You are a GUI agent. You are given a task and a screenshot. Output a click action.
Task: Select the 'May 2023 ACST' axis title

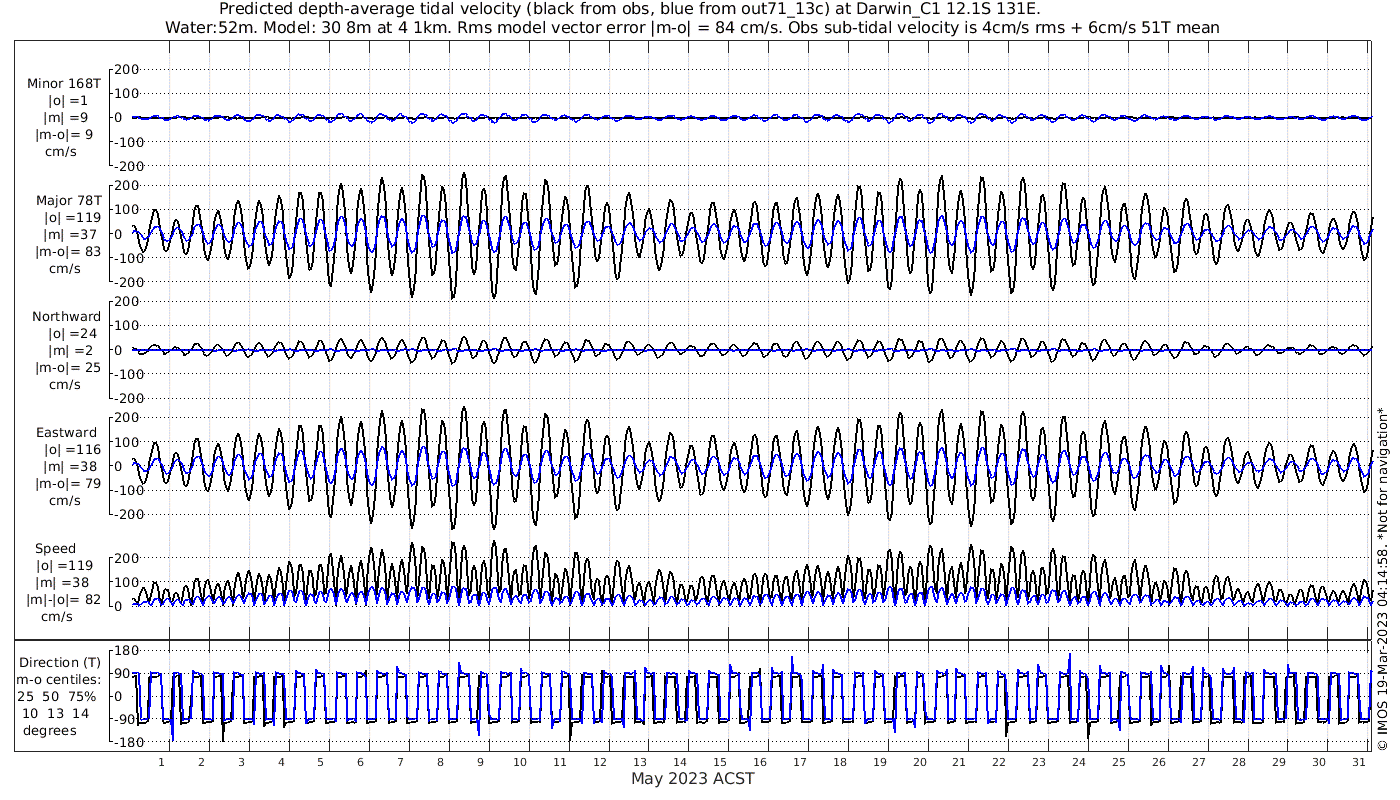pos(692,779)
